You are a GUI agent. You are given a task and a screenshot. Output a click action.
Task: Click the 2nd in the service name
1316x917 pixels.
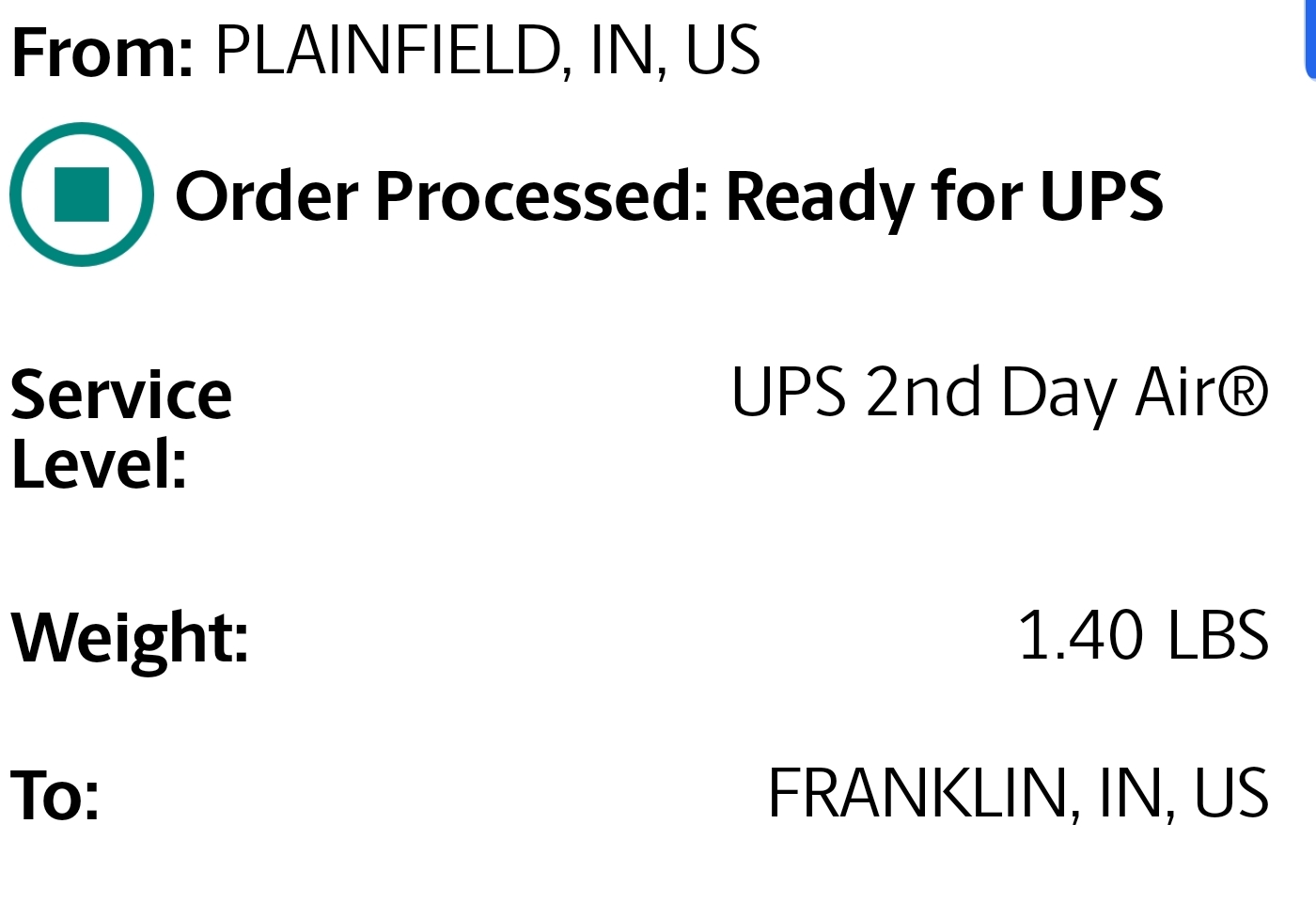[x=924, y=392]
